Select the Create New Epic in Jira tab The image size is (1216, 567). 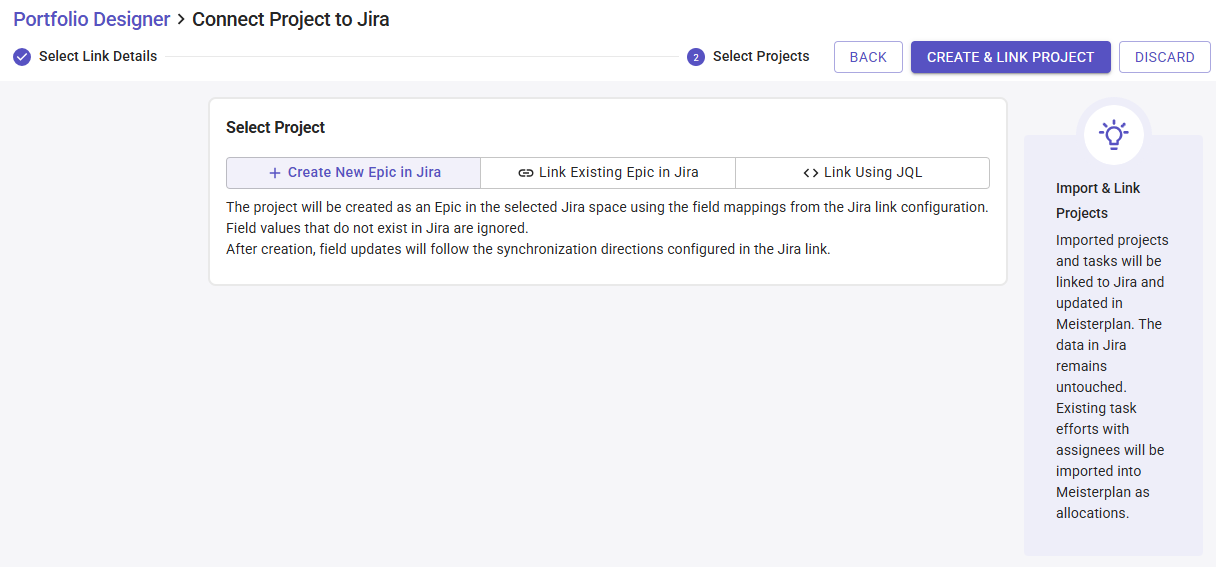click(354, 172)
